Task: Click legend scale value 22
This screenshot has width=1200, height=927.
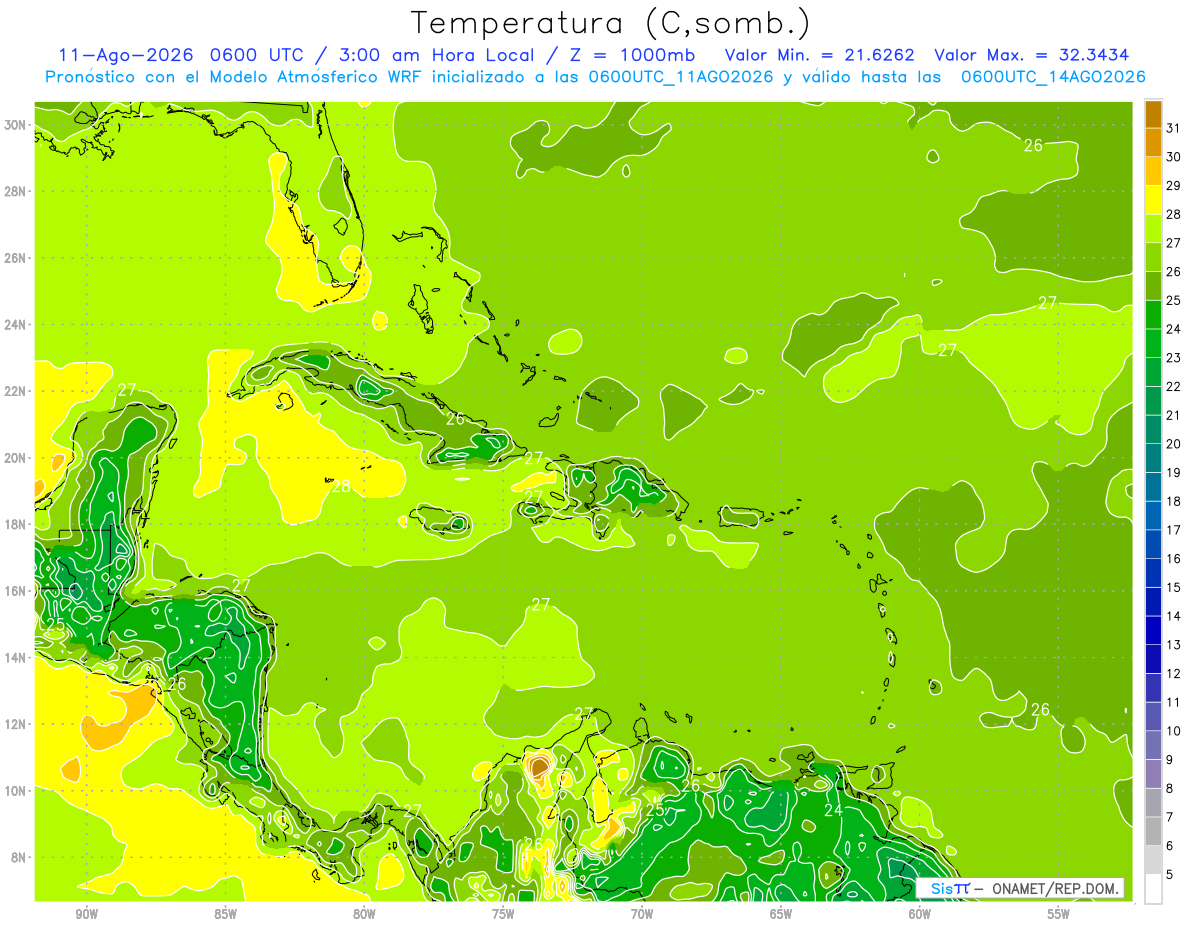Action: (x=1173, y=387)
